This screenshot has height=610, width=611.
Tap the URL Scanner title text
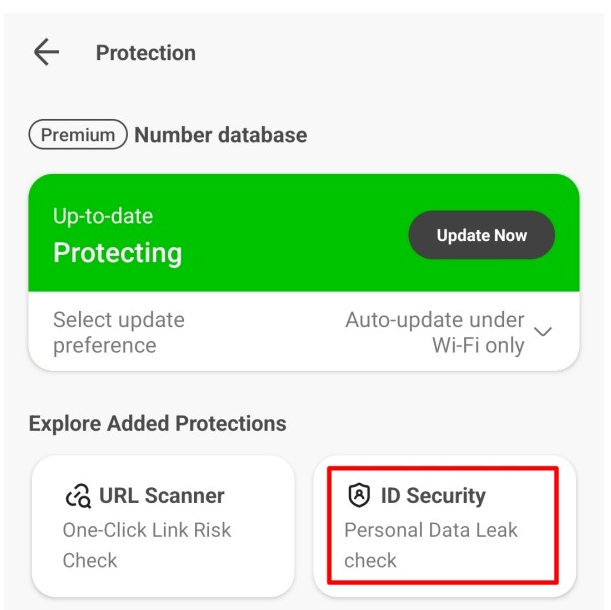click(162, 496)
